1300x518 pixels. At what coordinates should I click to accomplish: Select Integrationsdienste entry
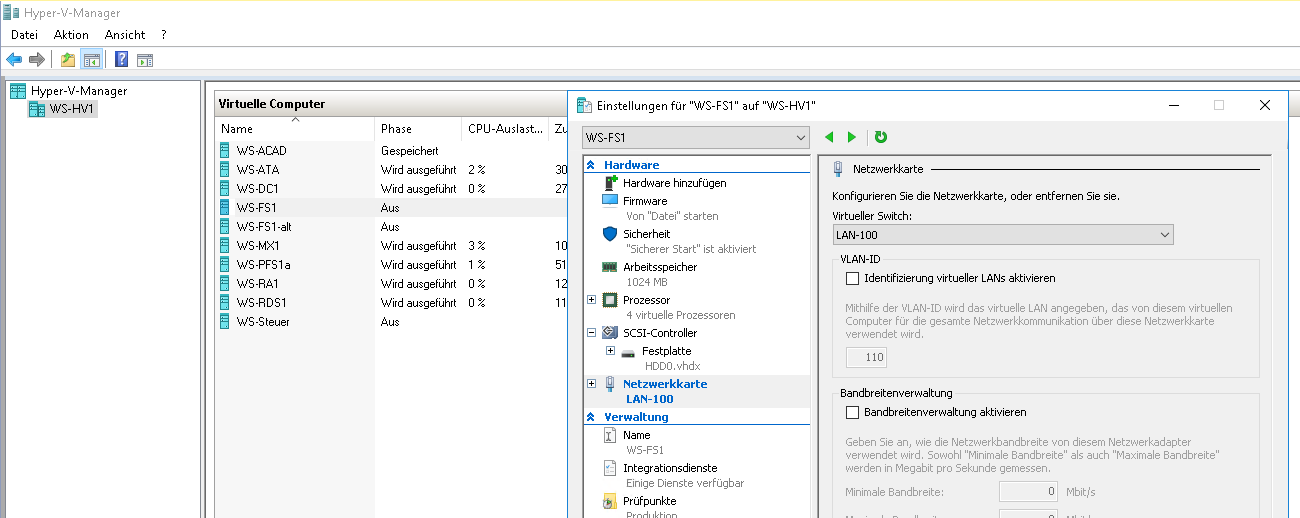click(x=670, y=468)
